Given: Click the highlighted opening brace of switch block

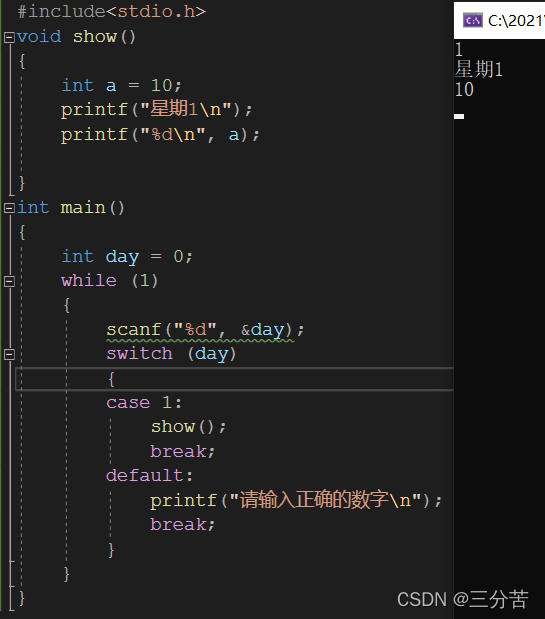Looking at the screenshot, I should [111, 379].
